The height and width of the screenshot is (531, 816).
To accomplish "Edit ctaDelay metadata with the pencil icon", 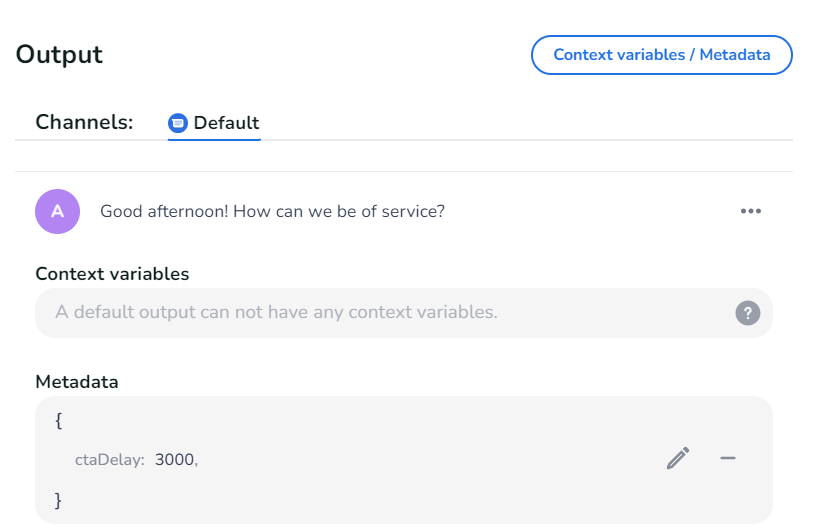I will (x=678, y=459).
